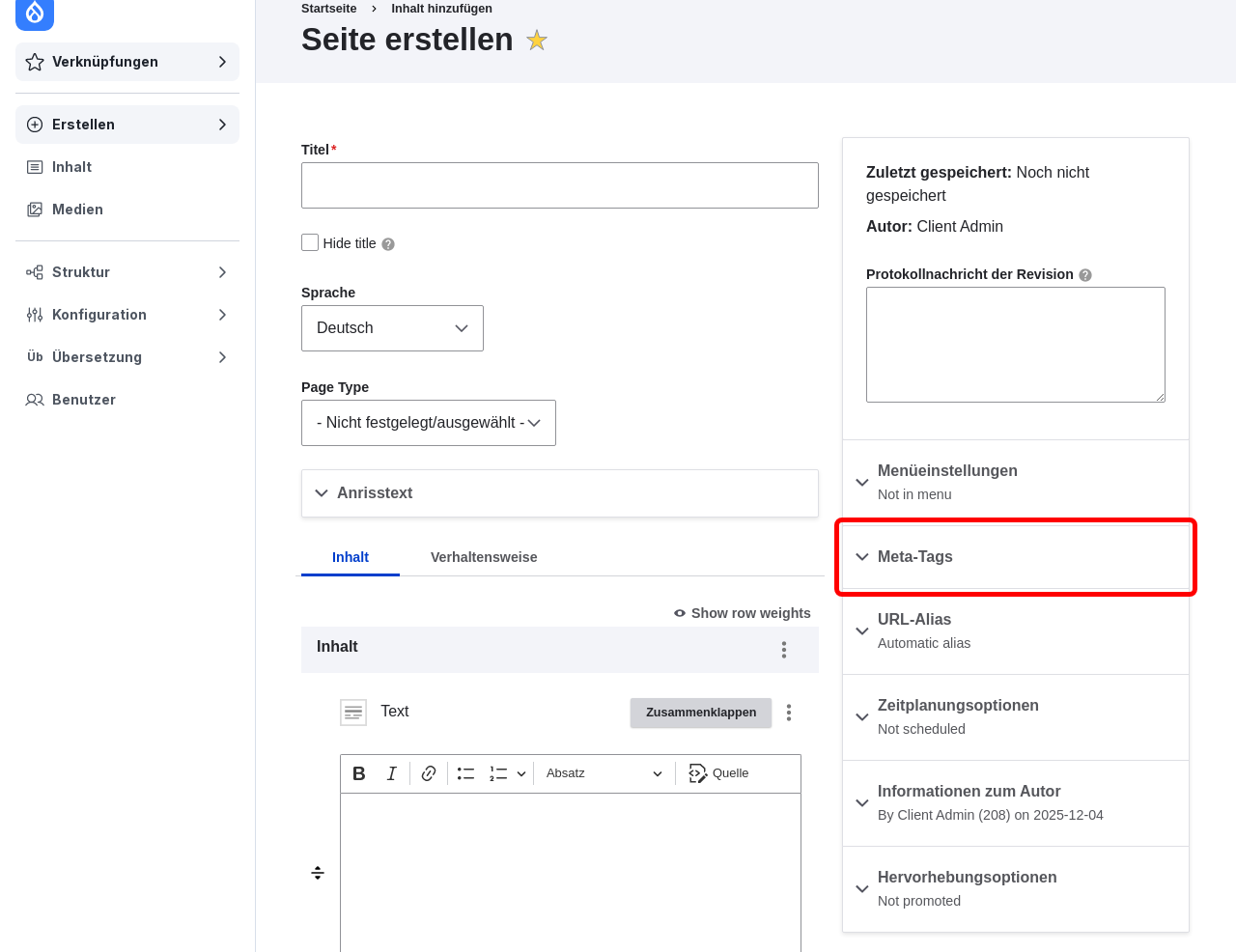Click Show row weights toggle

click(742, 613)
